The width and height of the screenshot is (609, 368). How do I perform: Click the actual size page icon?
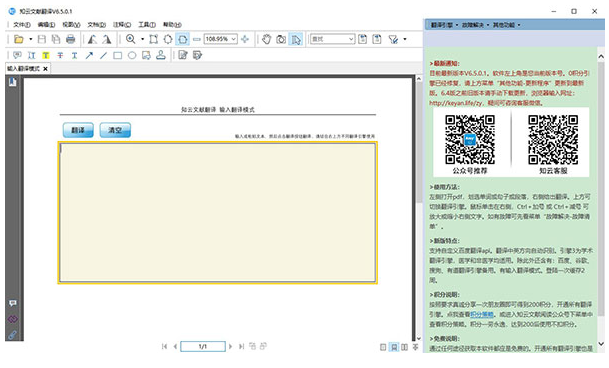tap(153, 39)
